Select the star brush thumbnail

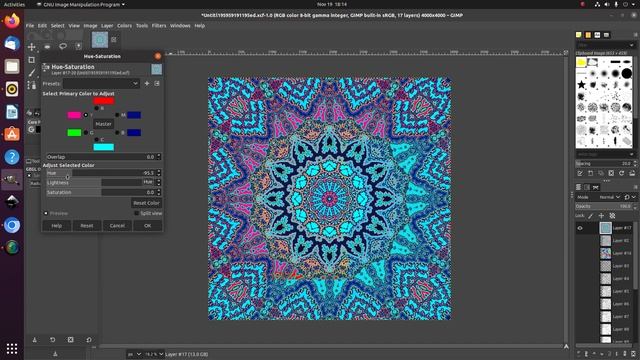coord(581,85)
